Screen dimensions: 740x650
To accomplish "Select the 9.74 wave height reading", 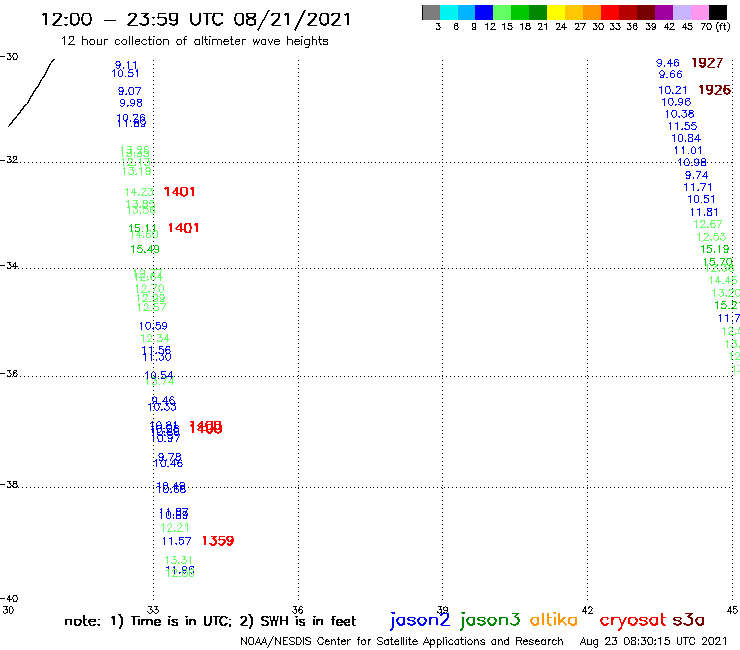I will click(x=697, y=175).
